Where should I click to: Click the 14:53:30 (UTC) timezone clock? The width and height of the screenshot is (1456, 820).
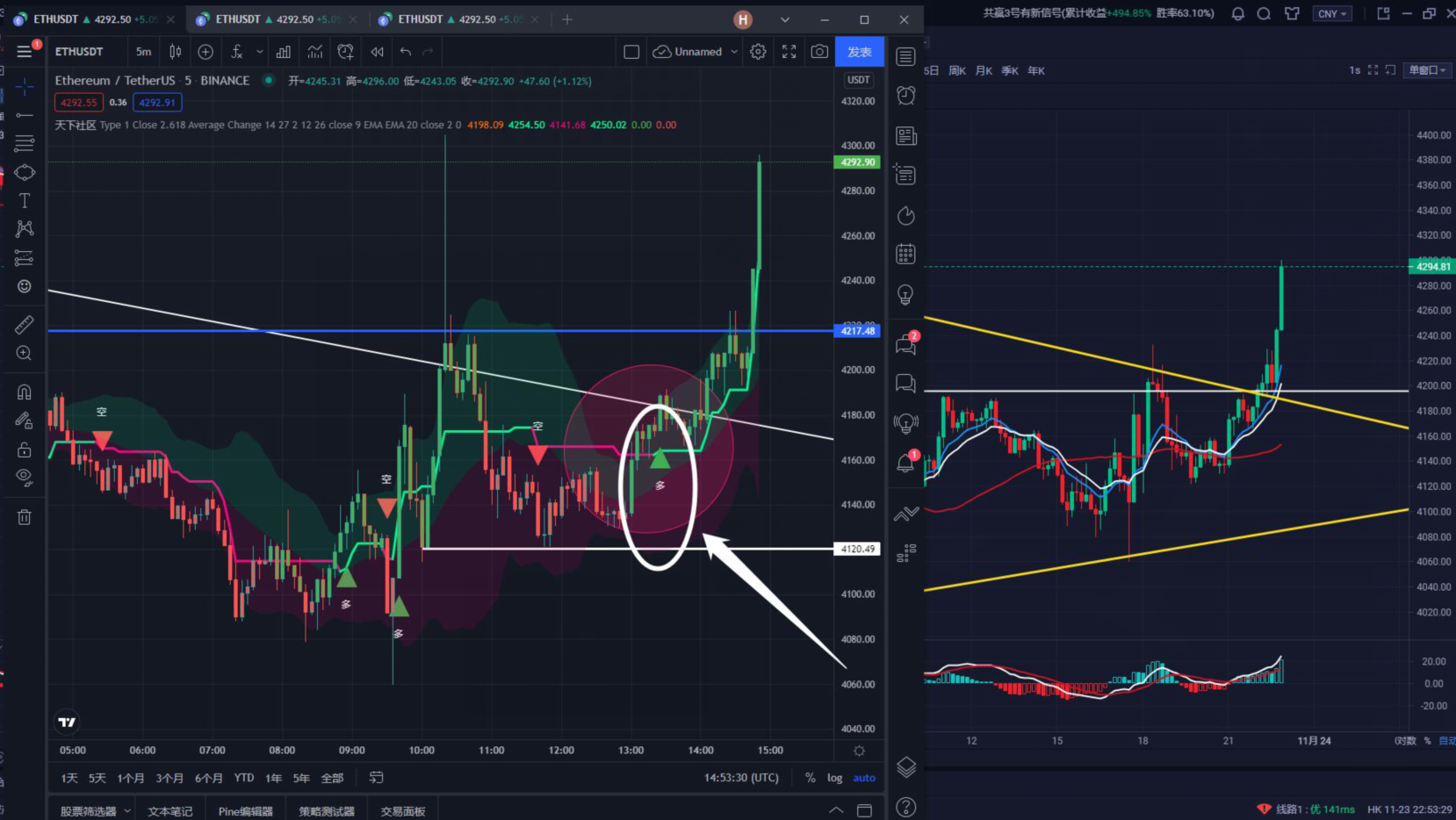tap(741, 778)
